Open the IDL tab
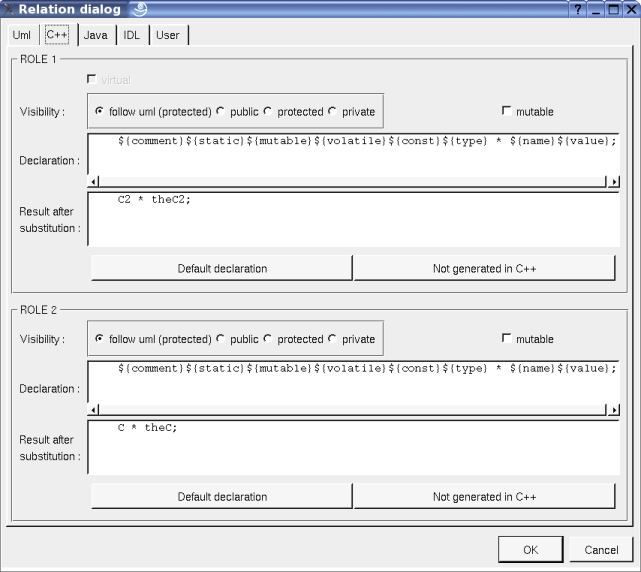The height and width of the screenshot is (572, 641). point(132,35)
